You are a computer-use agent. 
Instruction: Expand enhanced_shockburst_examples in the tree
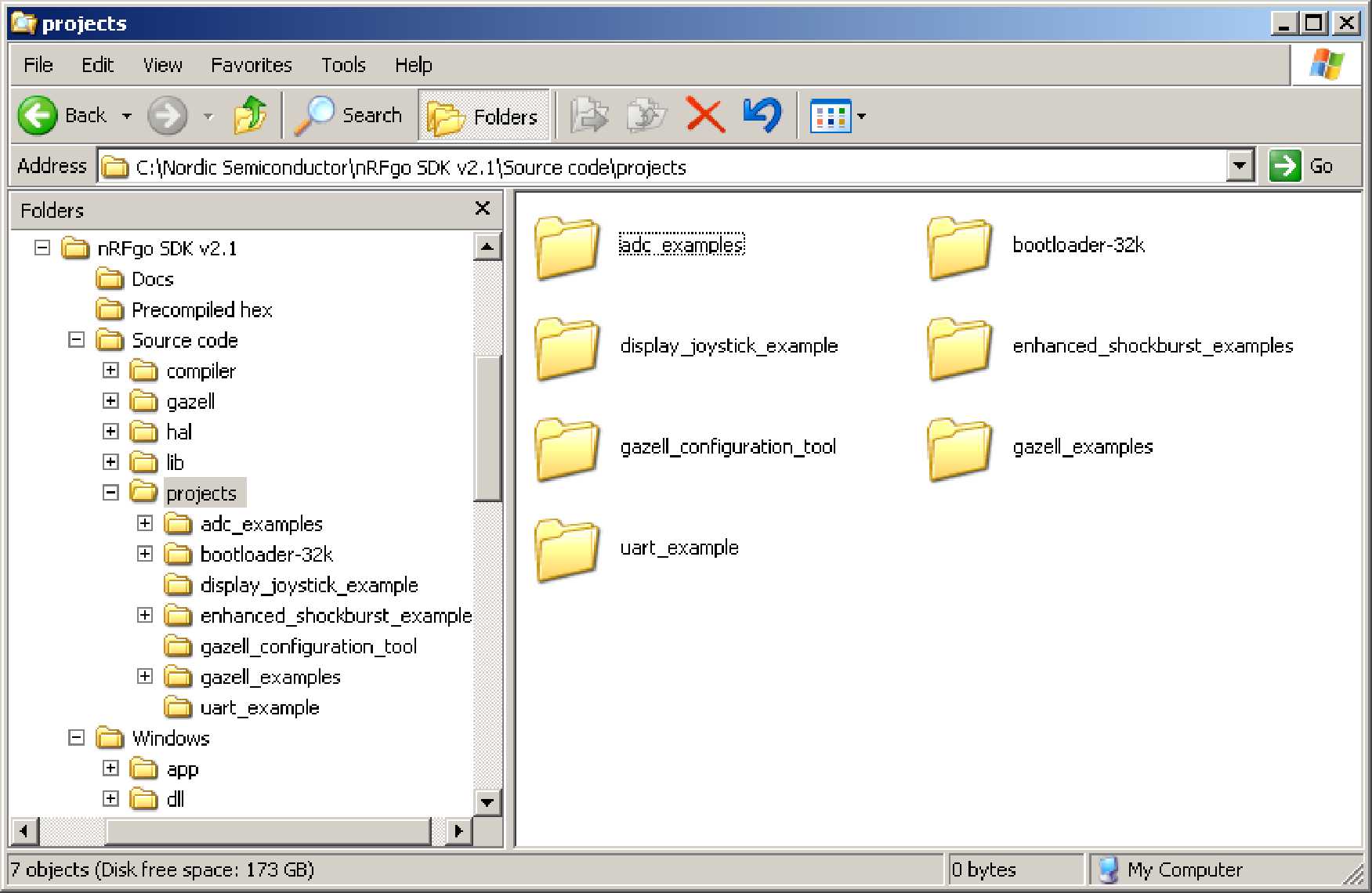[145, 615]
